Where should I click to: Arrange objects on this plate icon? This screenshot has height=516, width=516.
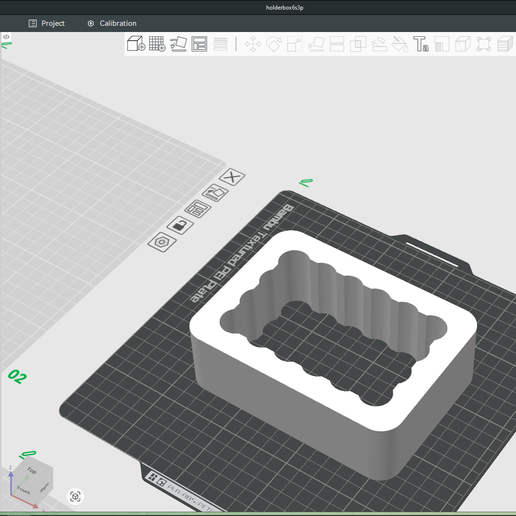(x=198, y=209)
